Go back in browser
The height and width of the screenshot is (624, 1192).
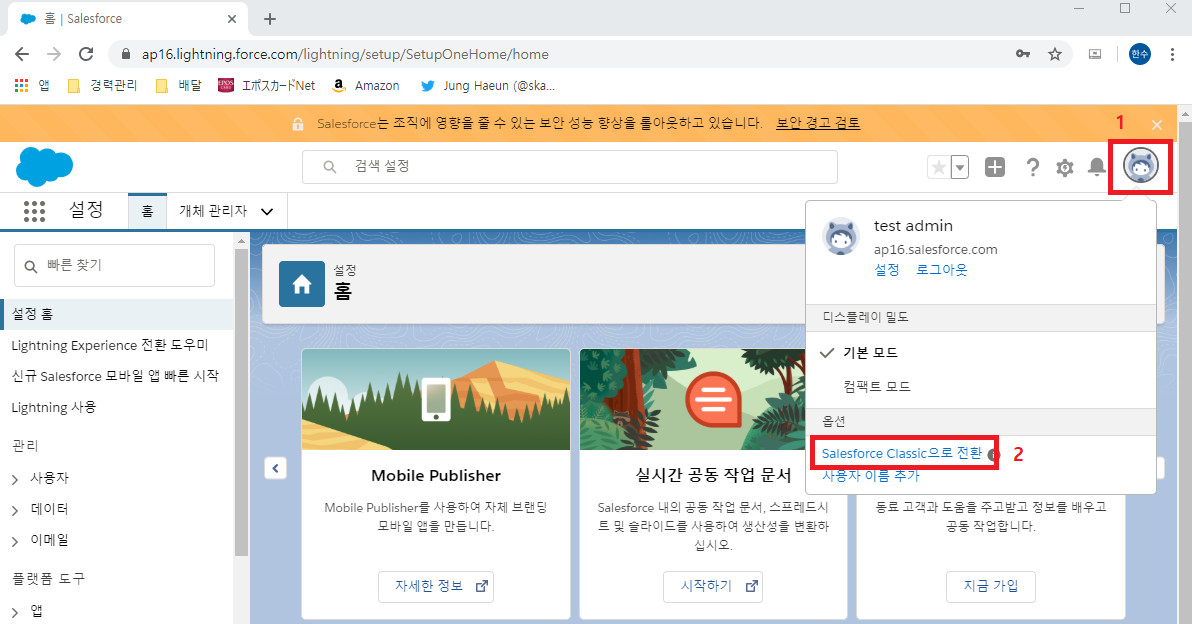coord(22,54)
